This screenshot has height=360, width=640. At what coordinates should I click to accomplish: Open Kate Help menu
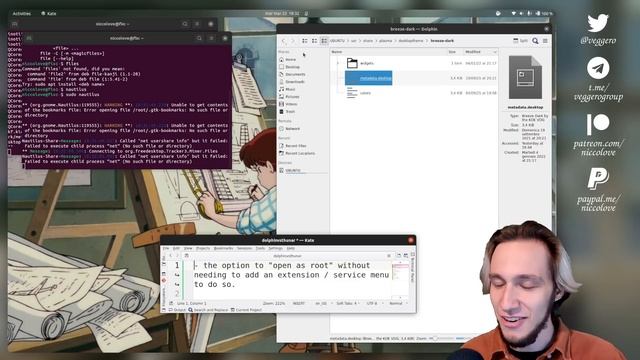coord(291,248)
